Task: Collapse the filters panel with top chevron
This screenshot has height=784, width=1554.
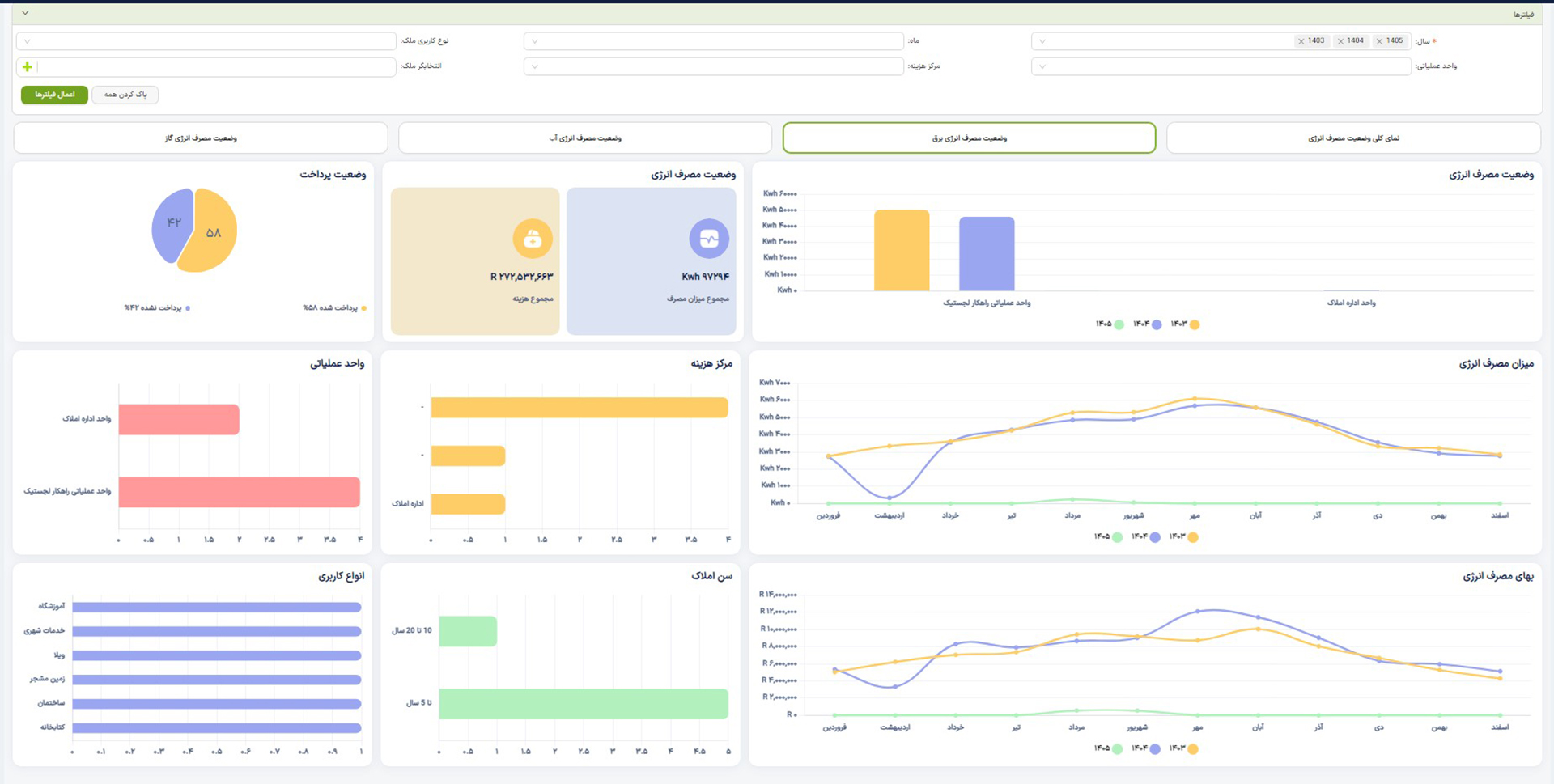Action: click(25, 13)
